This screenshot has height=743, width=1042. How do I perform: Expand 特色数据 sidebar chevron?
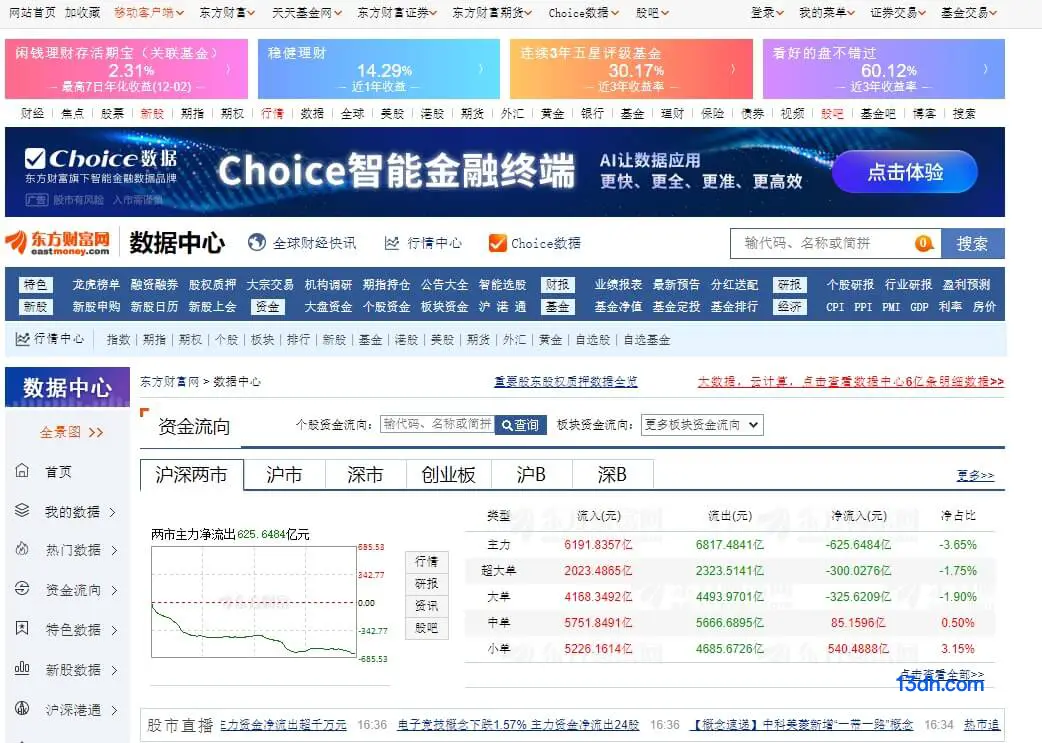click(114, 630)
